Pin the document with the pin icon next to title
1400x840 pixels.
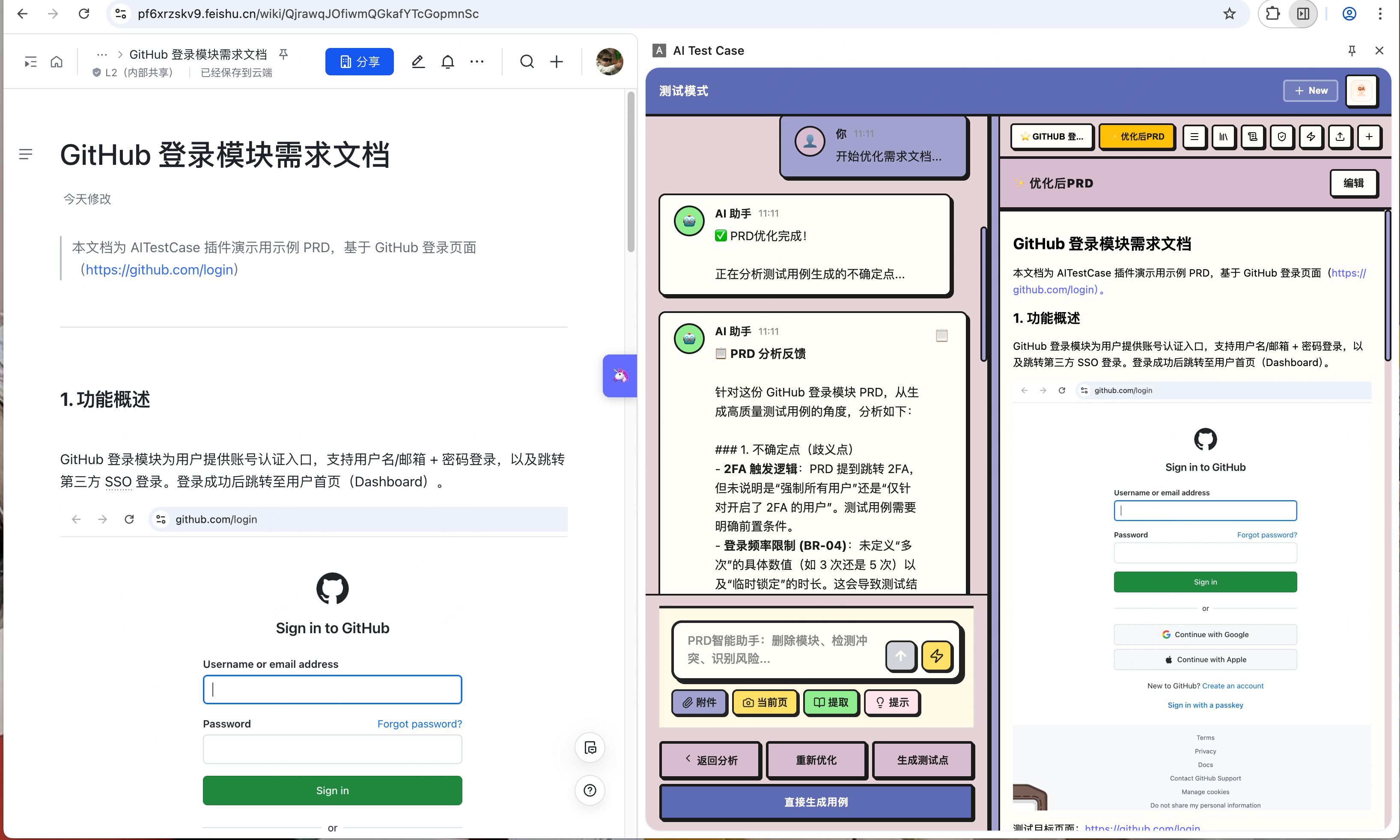[283, 54]
